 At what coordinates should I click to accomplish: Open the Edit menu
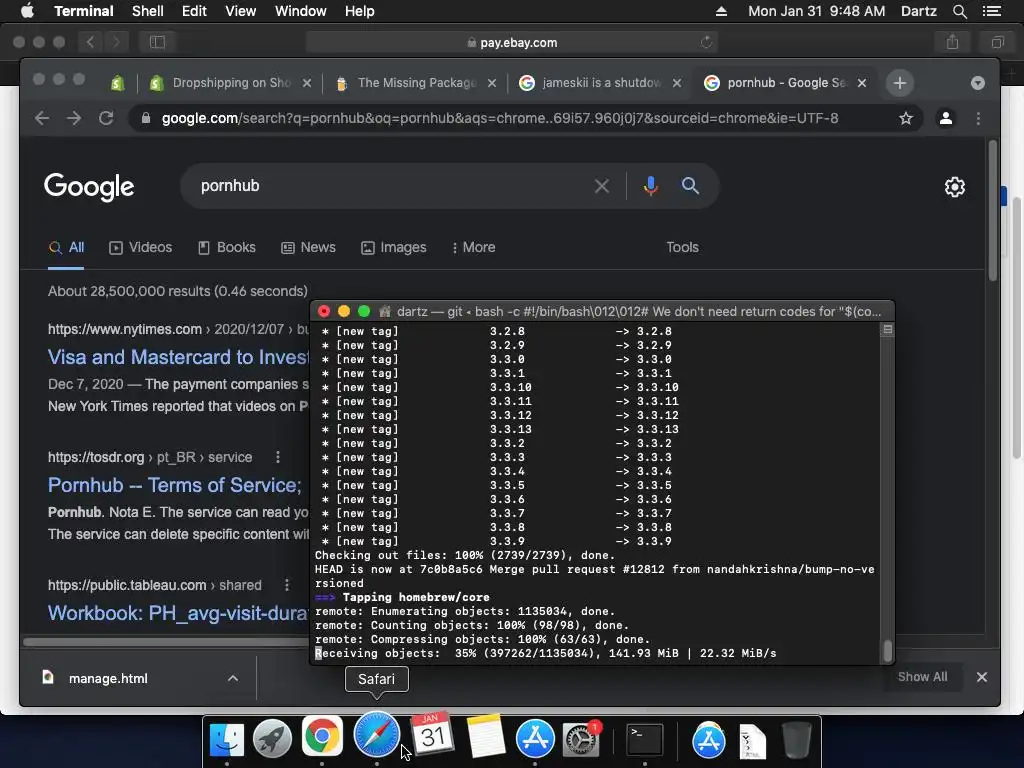pyautogui.click(x=194, y=11)
